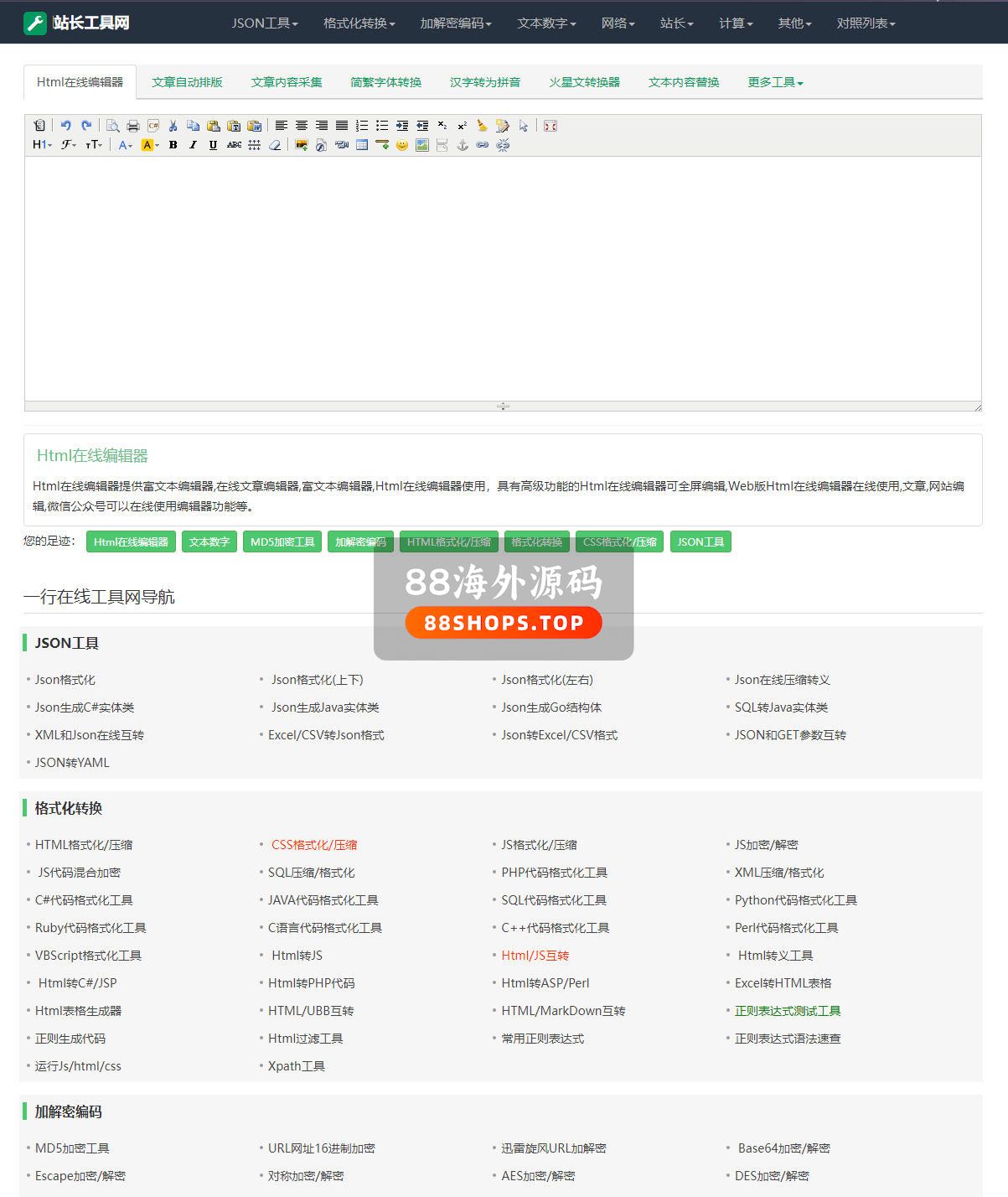This screenshot has height=1197, width=1008.
Task: Insert an emoticon using the smiley icon
Action: coord(402,145)
